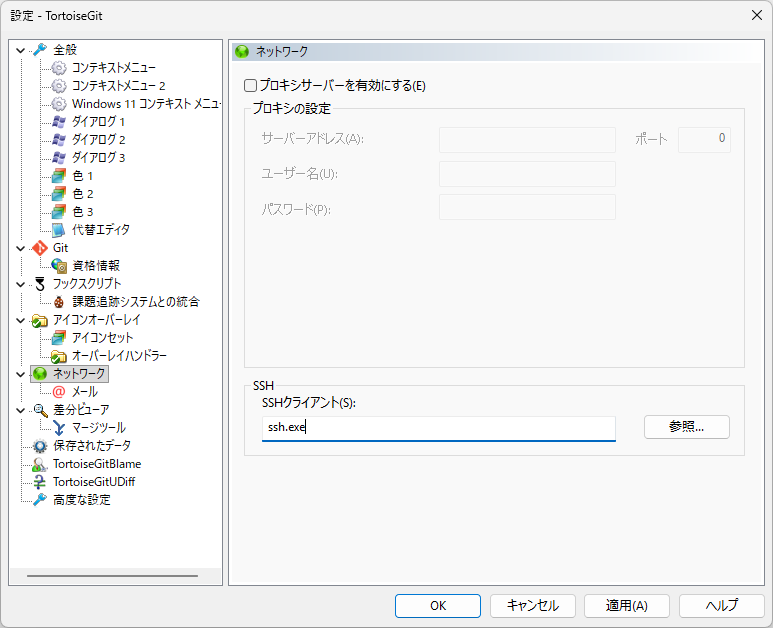
Task: Select TortoiseGitBlame in settings tree
Action: (x=97, y=464)
